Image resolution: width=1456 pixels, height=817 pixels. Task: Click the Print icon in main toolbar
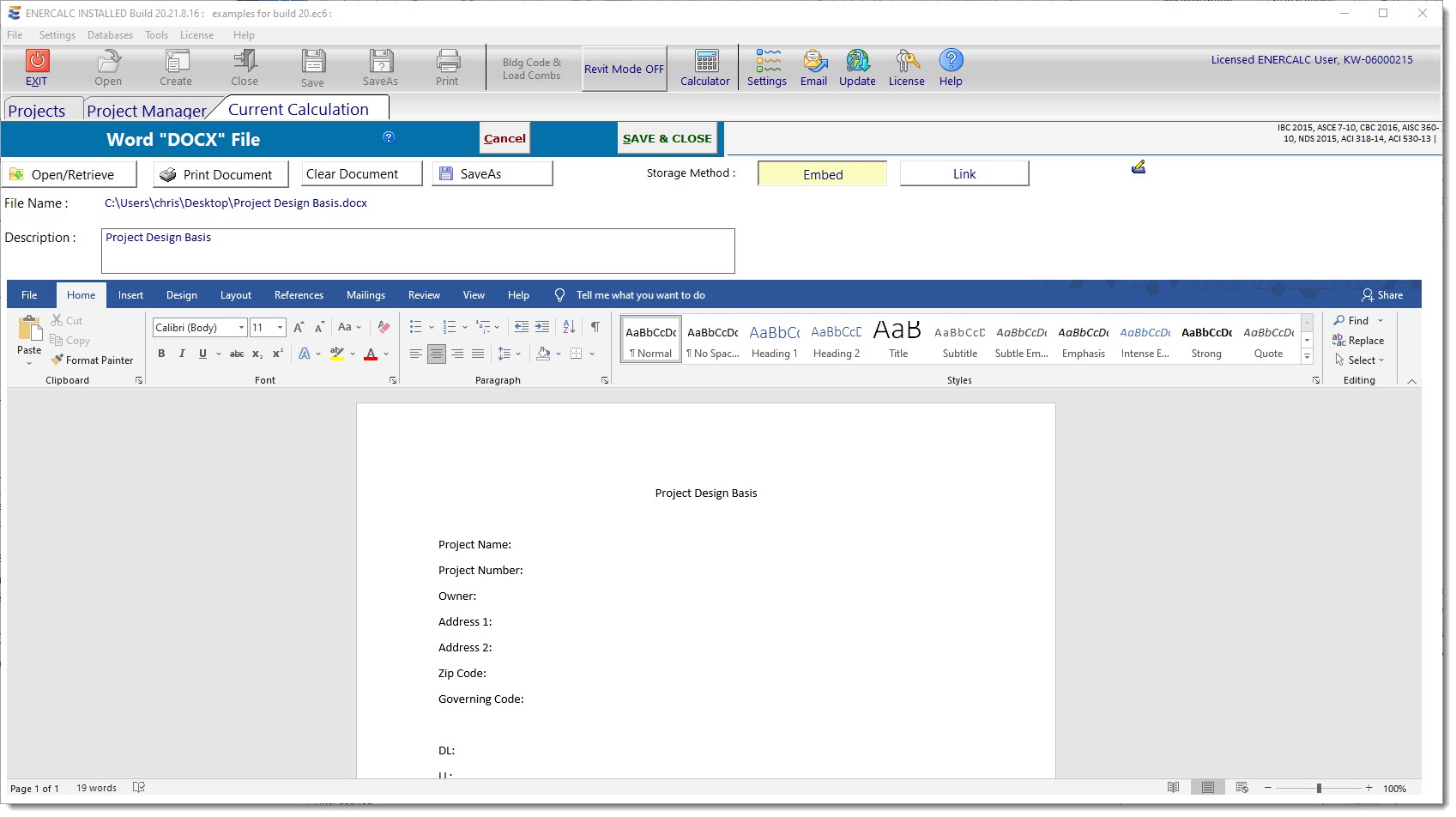(x=447, y=68)
